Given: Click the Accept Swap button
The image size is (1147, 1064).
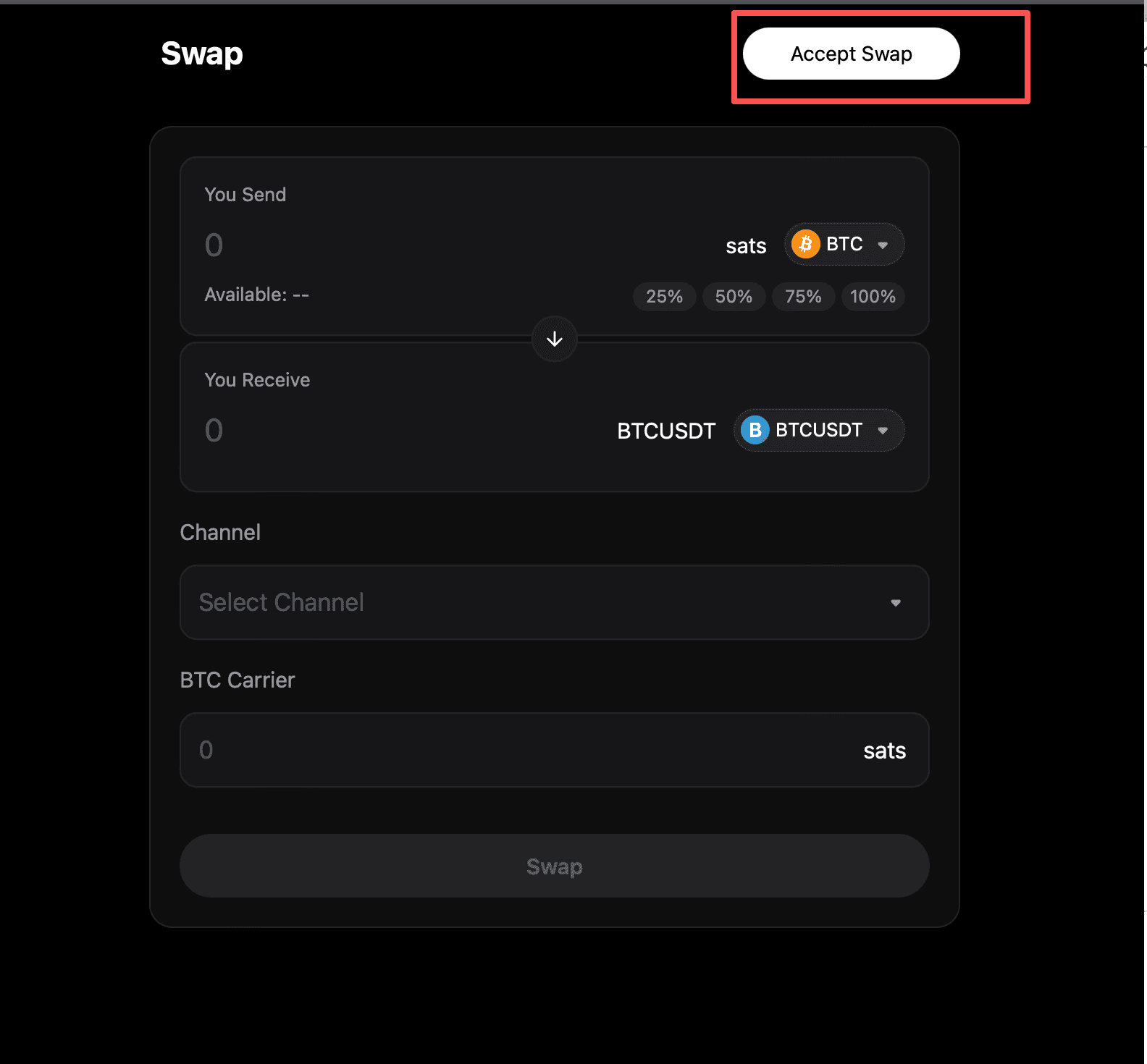Looking at the screenshot, I should click(x=852, y=54).
